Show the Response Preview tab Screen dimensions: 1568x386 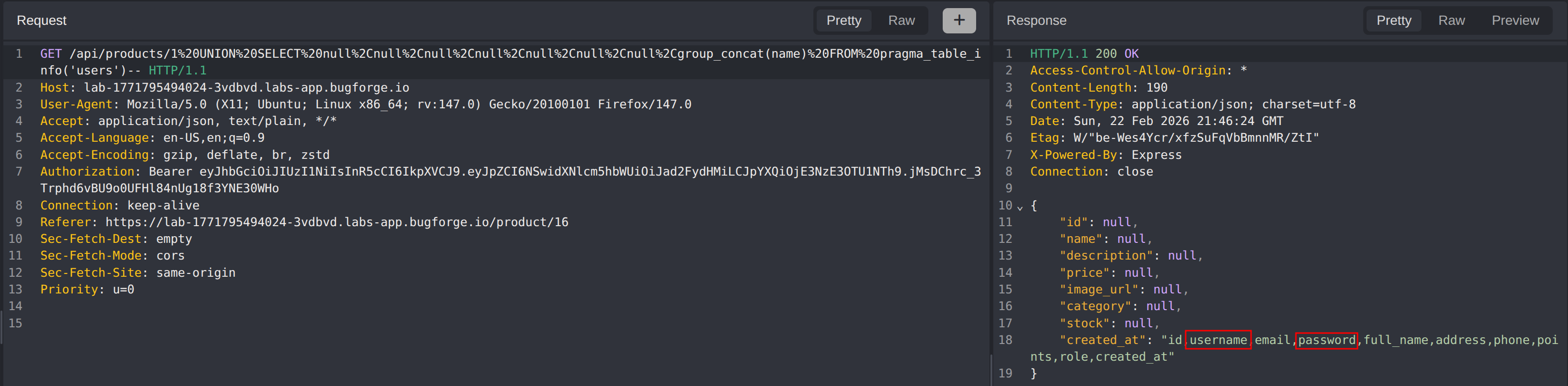click(1515, 20)
